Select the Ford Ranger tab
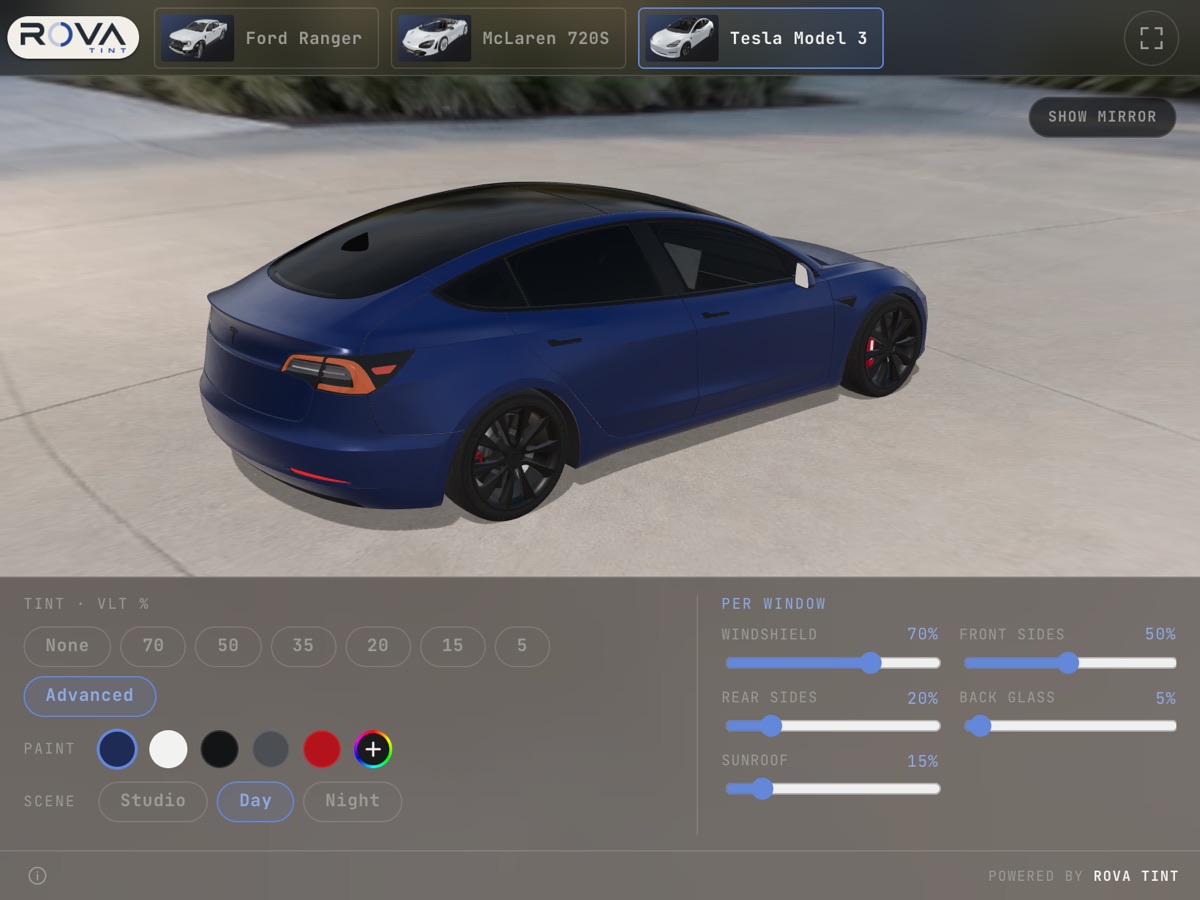This screenshot has height=900, width=1200. (266, 38)
